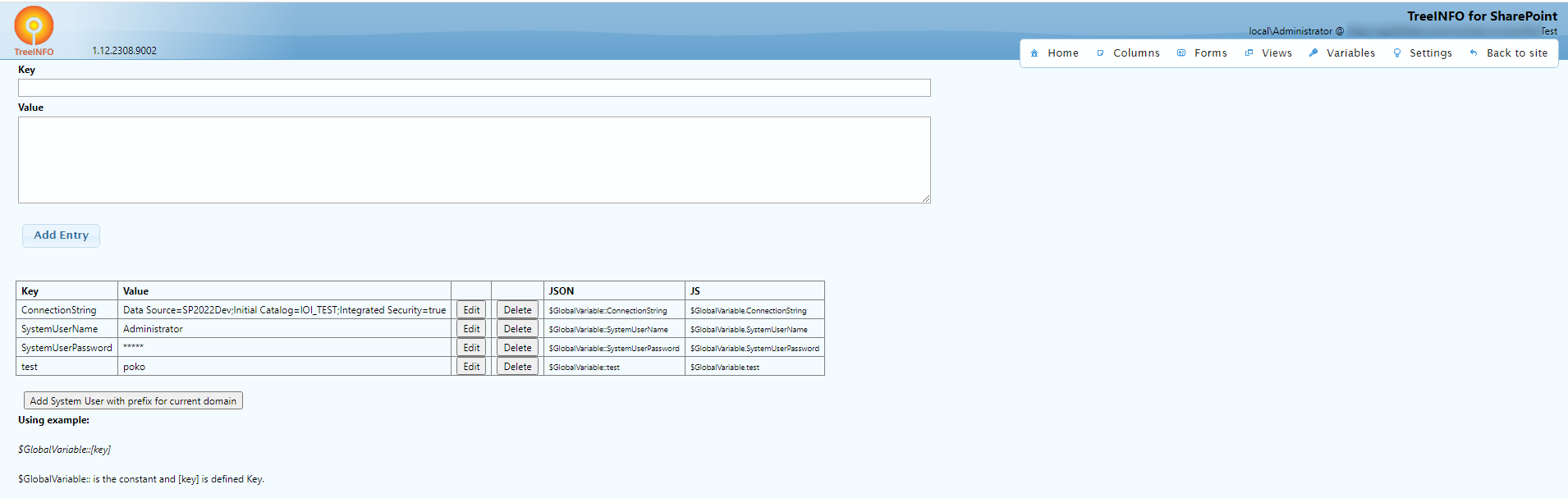Open the Settings menu item
The image size is (1568, 498).
click(1430, 53)
